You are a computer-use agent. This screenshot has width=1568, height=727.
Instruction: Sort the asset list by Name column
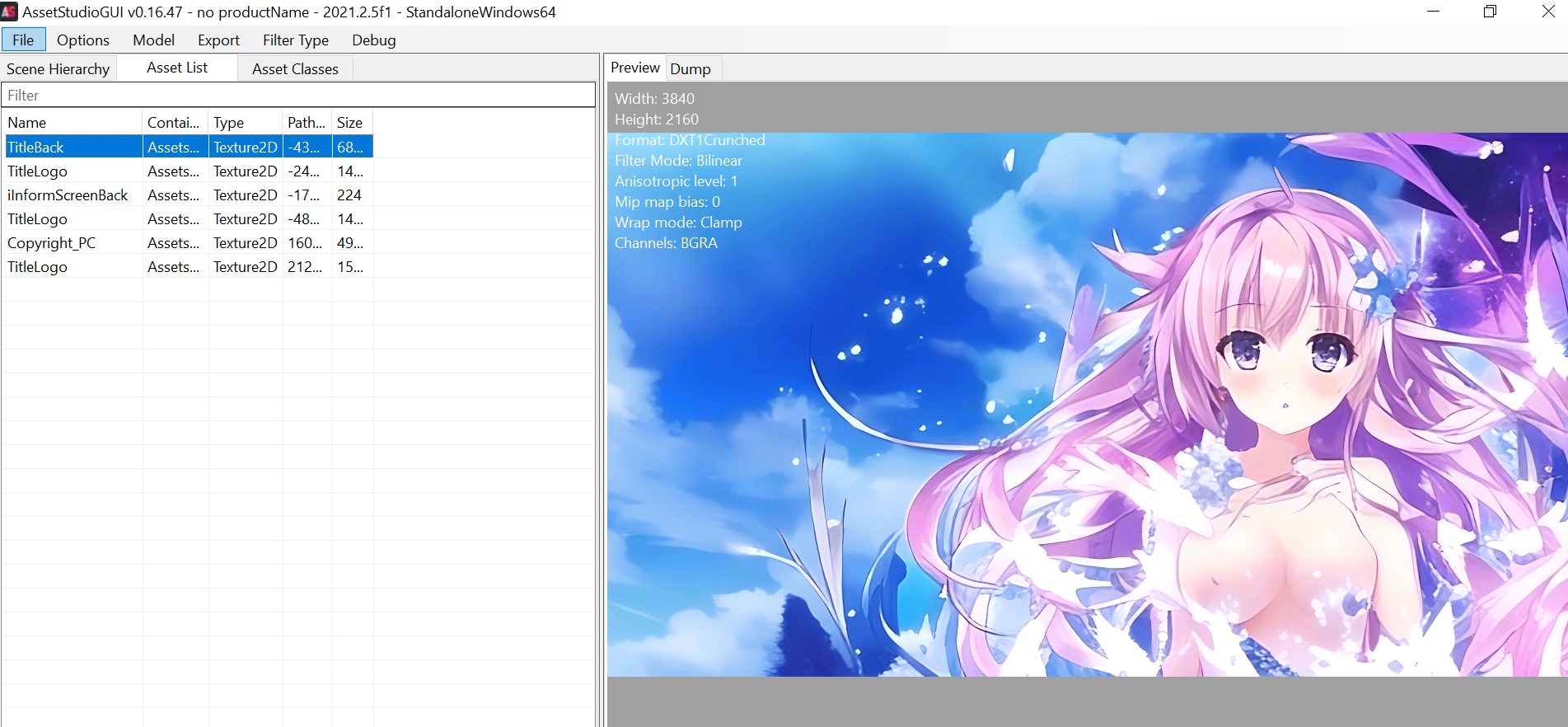(x=73, y=123)
